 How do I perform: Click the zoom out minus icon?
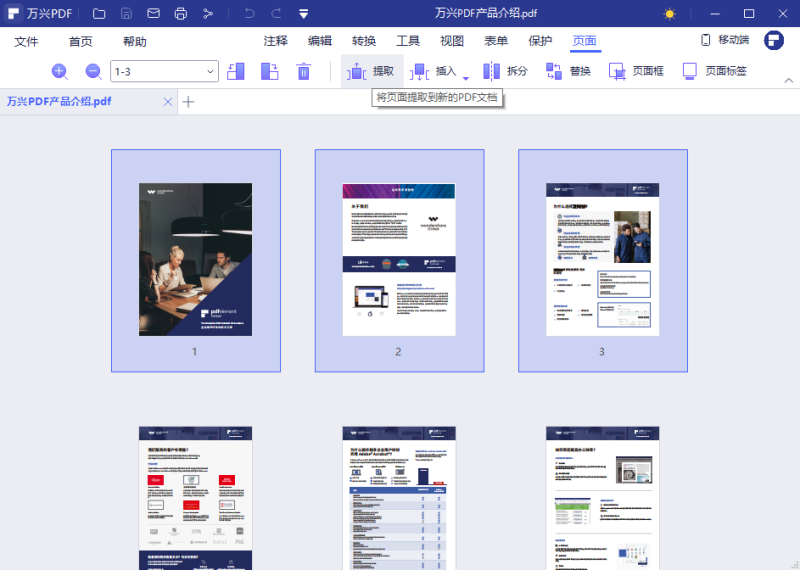tap(93, 71)
